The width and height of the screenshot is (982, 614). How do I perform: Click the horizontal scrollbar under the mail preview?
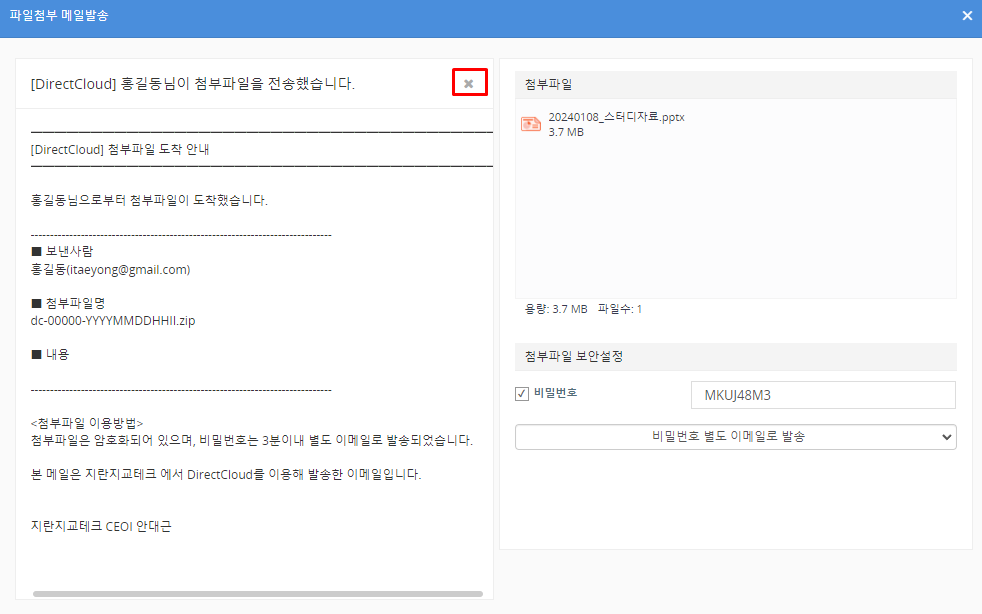coord(257,594)
